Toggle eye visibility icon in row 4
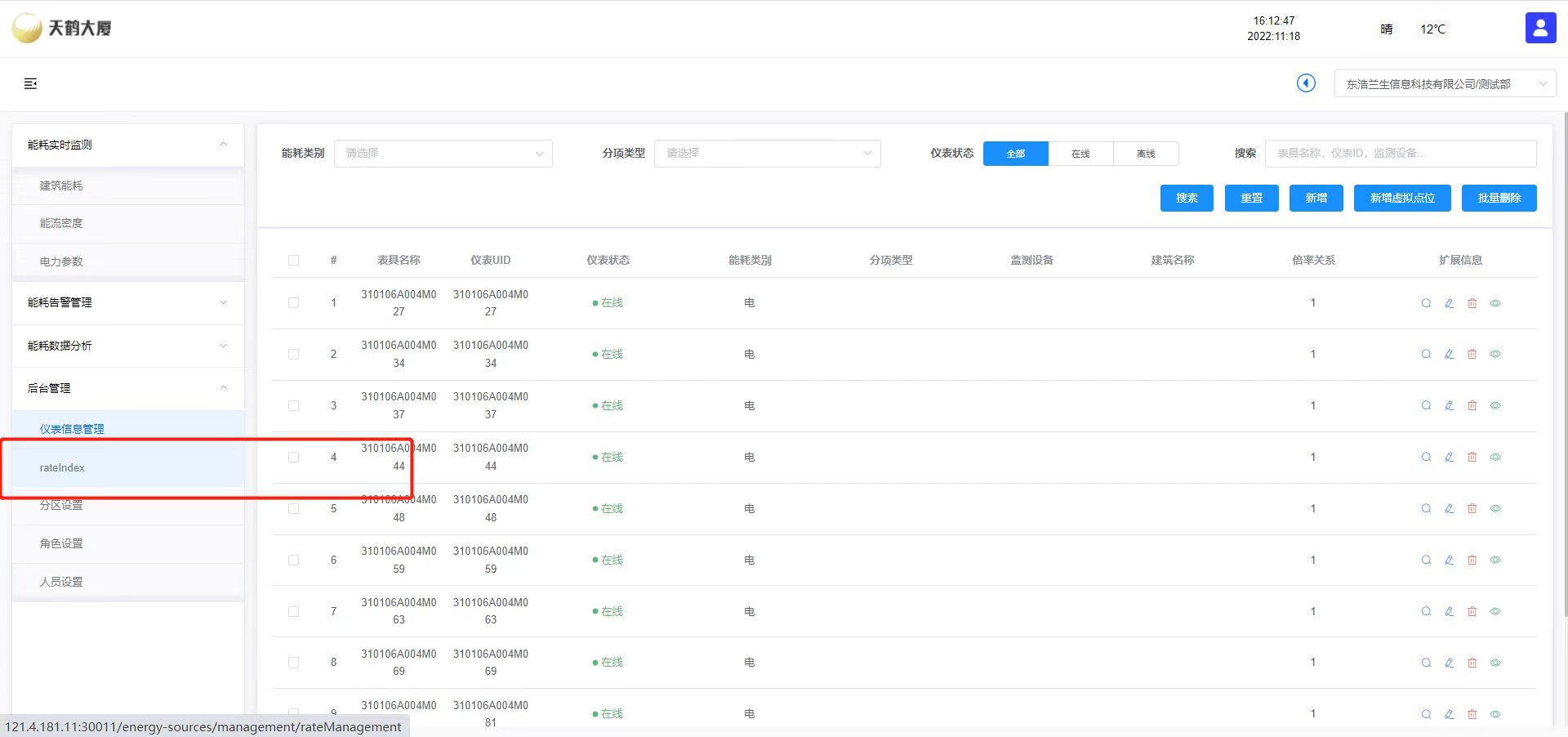Viewport: 1568px width, 737px height. tap(1495, 458)
